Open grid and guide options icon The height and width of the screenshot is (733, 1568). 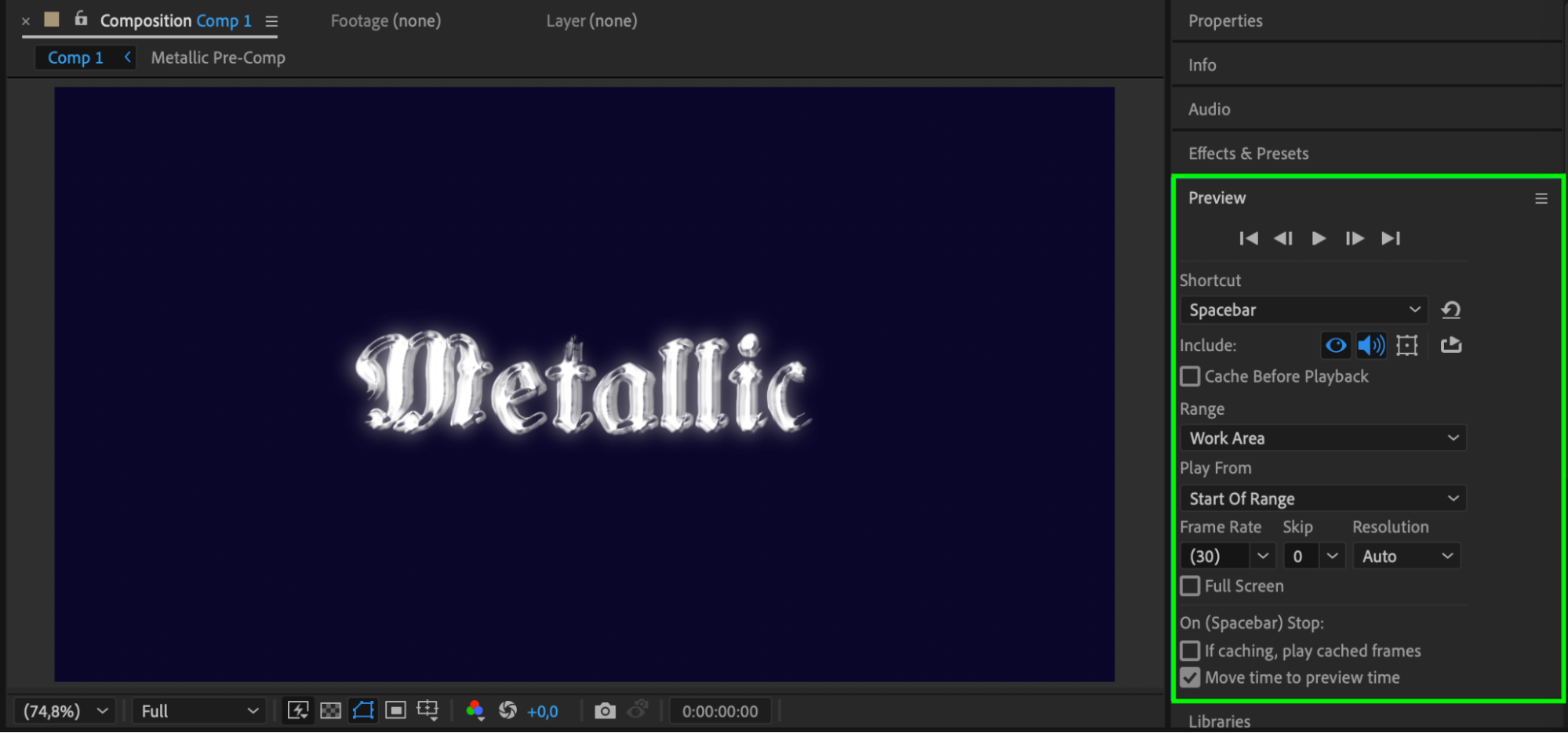[x=428, y=711]
